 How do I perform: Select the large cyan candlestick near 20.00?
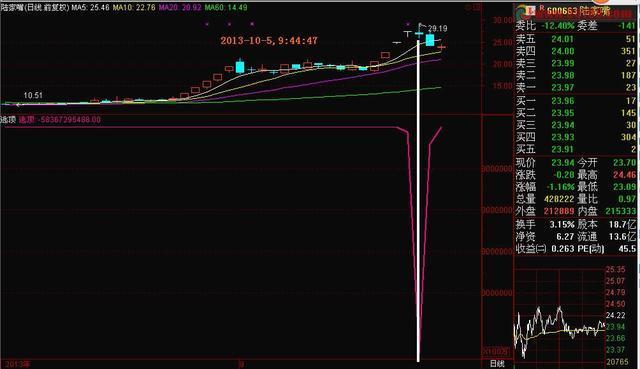pos(240,66)
